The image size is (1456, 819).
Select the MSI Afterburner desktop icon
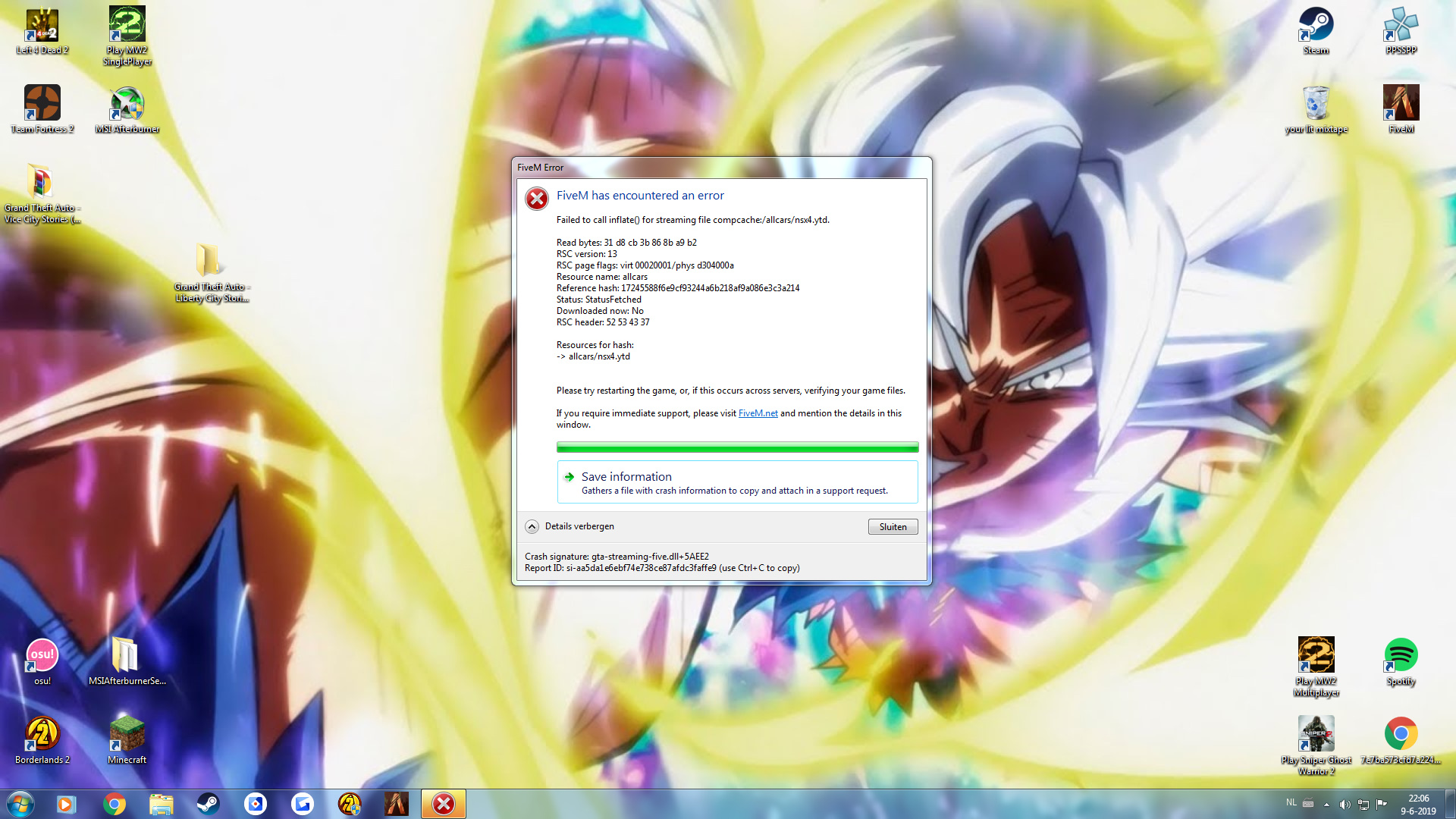click(x=127, y=104)
